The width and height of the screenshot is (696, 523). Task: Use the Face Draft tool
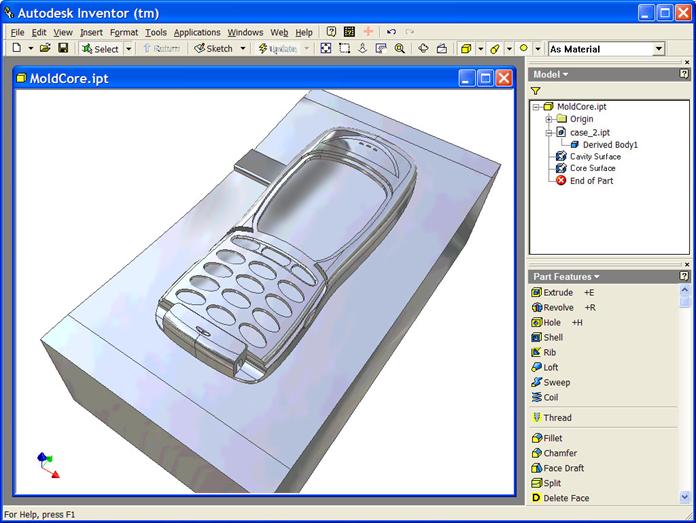[x=563, y=468]
